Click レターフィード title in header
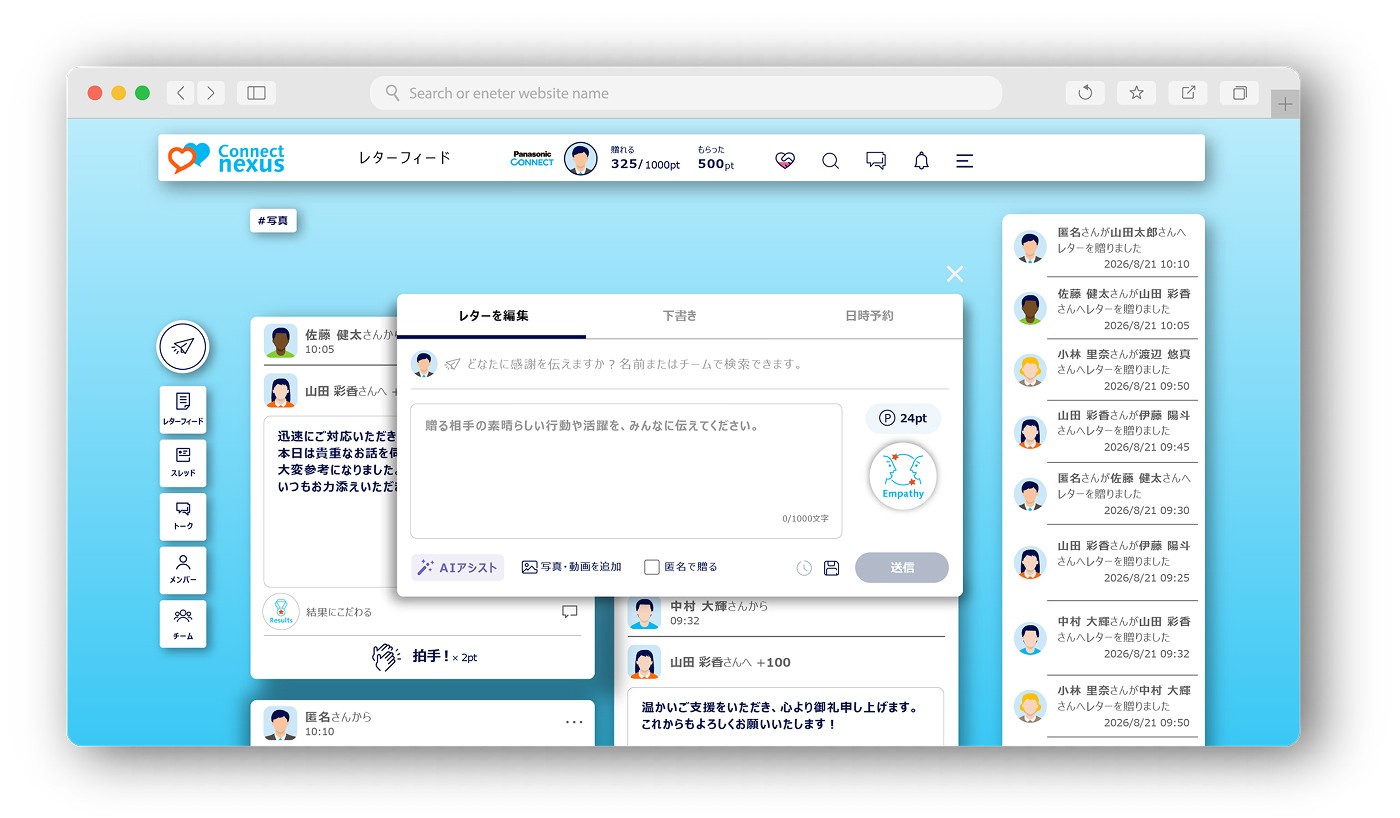The width and height of the screenshot is (1400, 818). coord(405,158)
